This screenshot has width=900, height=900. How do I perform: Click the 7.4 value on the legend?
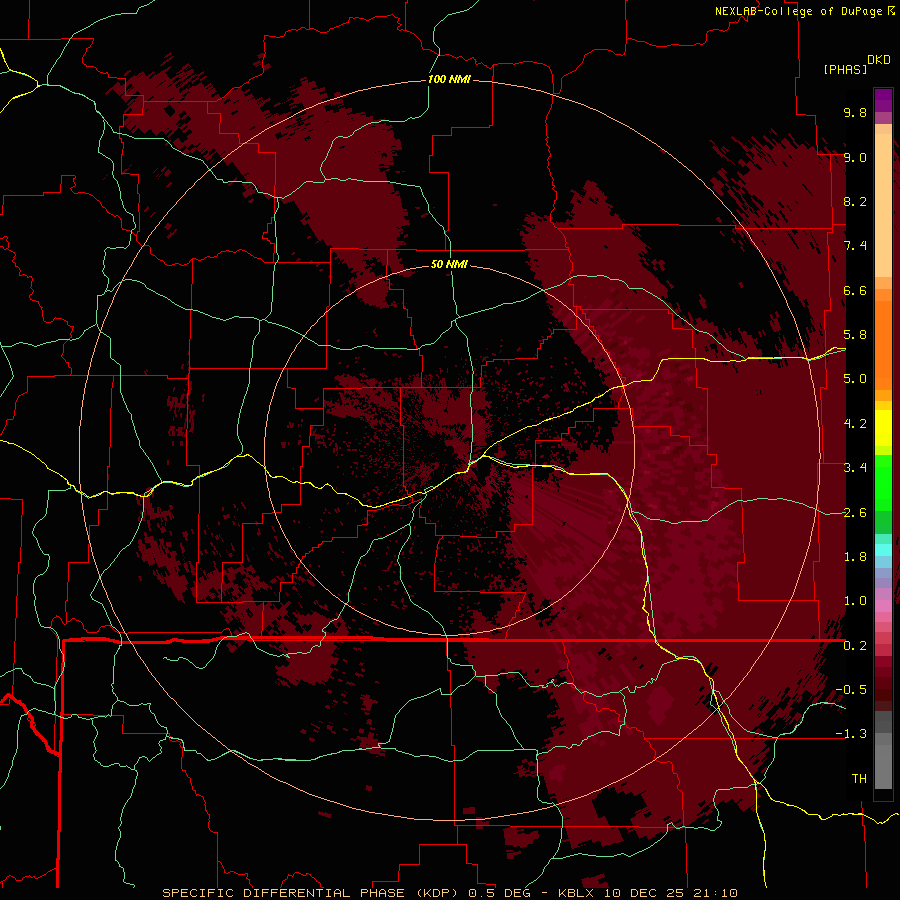(x=855, y=246)
